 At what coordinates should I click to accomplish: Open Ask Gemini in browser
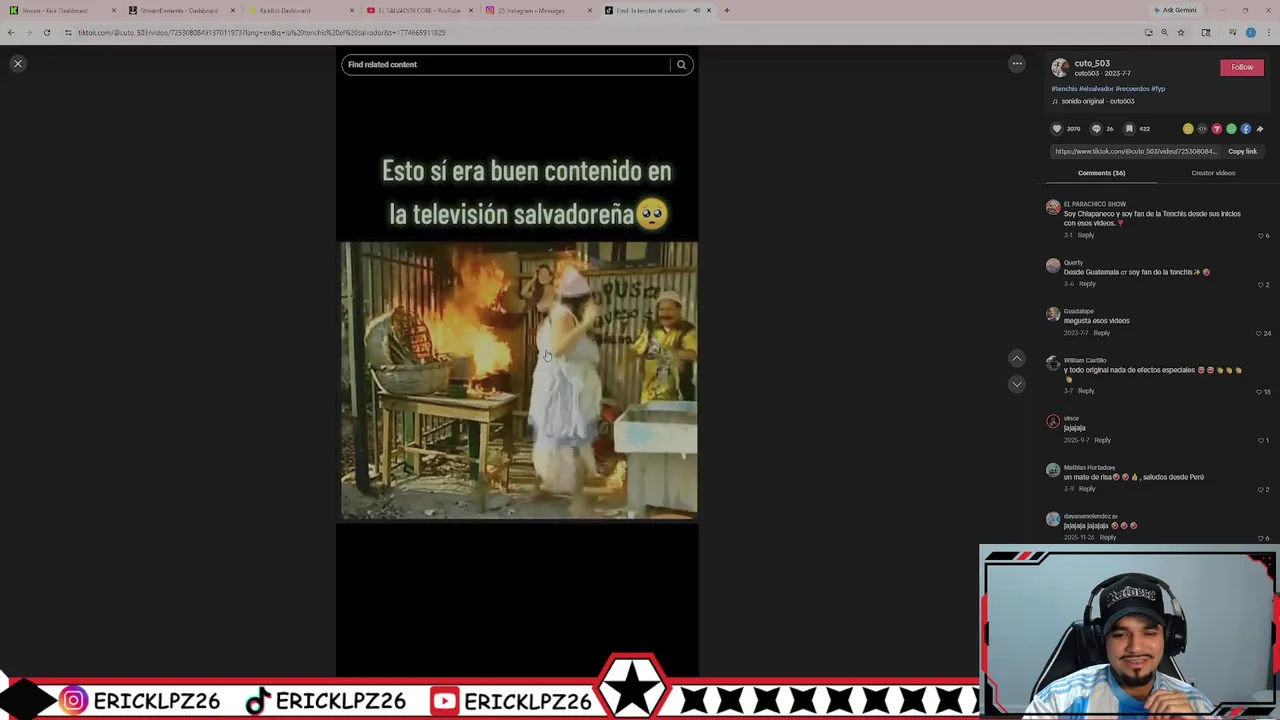(1175, 11)
